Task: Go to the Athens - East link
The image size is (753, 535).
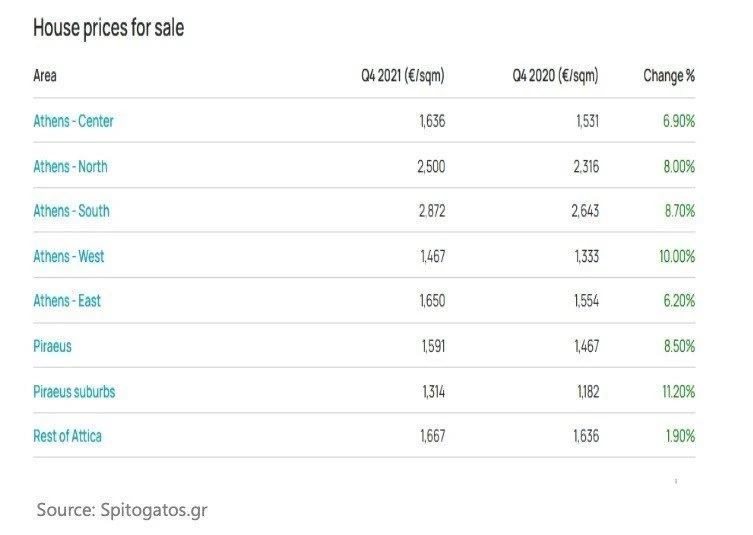Action: click(67, 301)
